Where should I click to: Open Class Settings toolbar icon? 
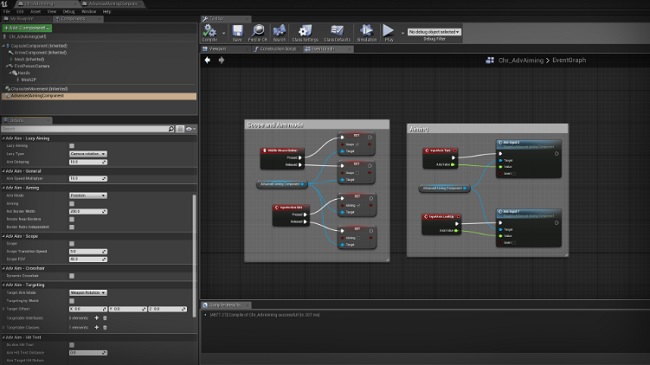coord(305,31)
